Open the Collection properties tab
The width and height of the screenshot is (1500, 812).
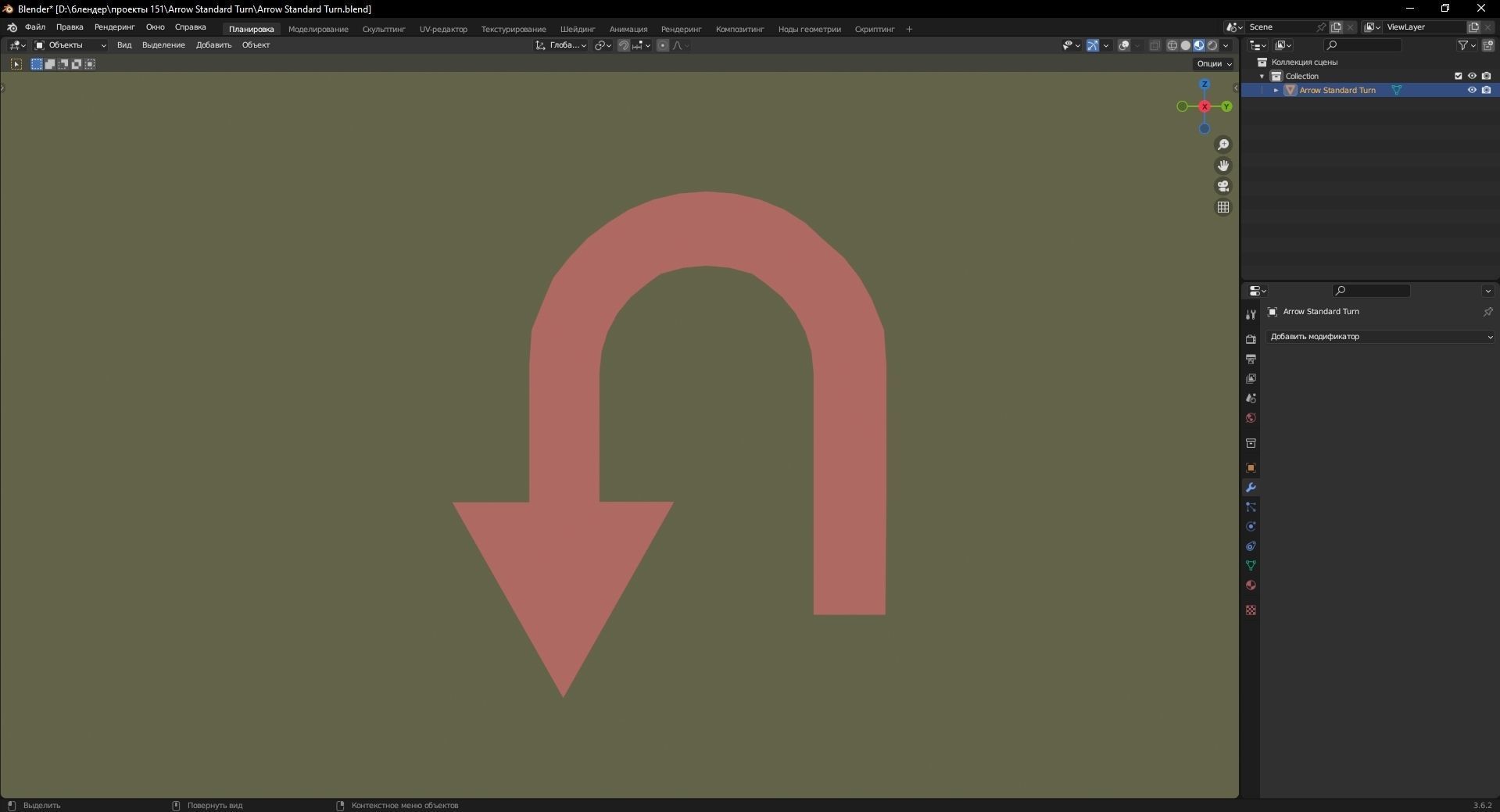coord(1251,443)
